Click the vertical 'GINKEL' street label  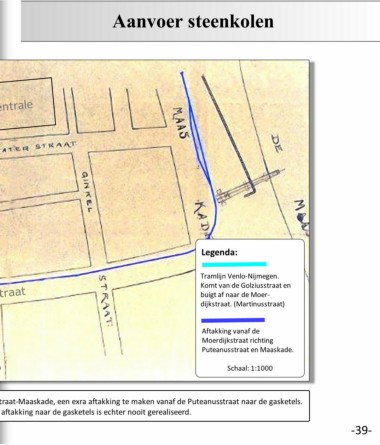(x=87, y=192)
